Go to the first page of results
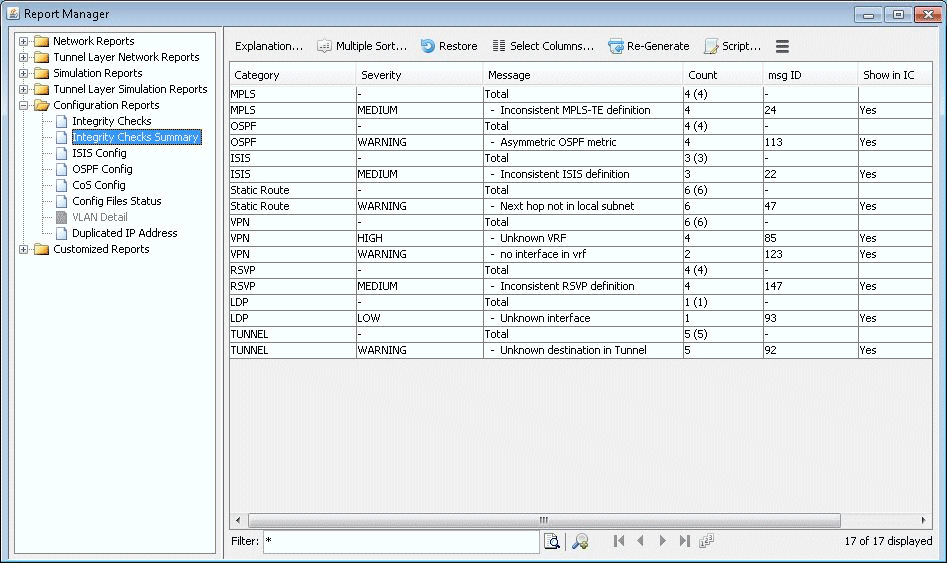This screenshot has height=563, width=947. [619, 541]
